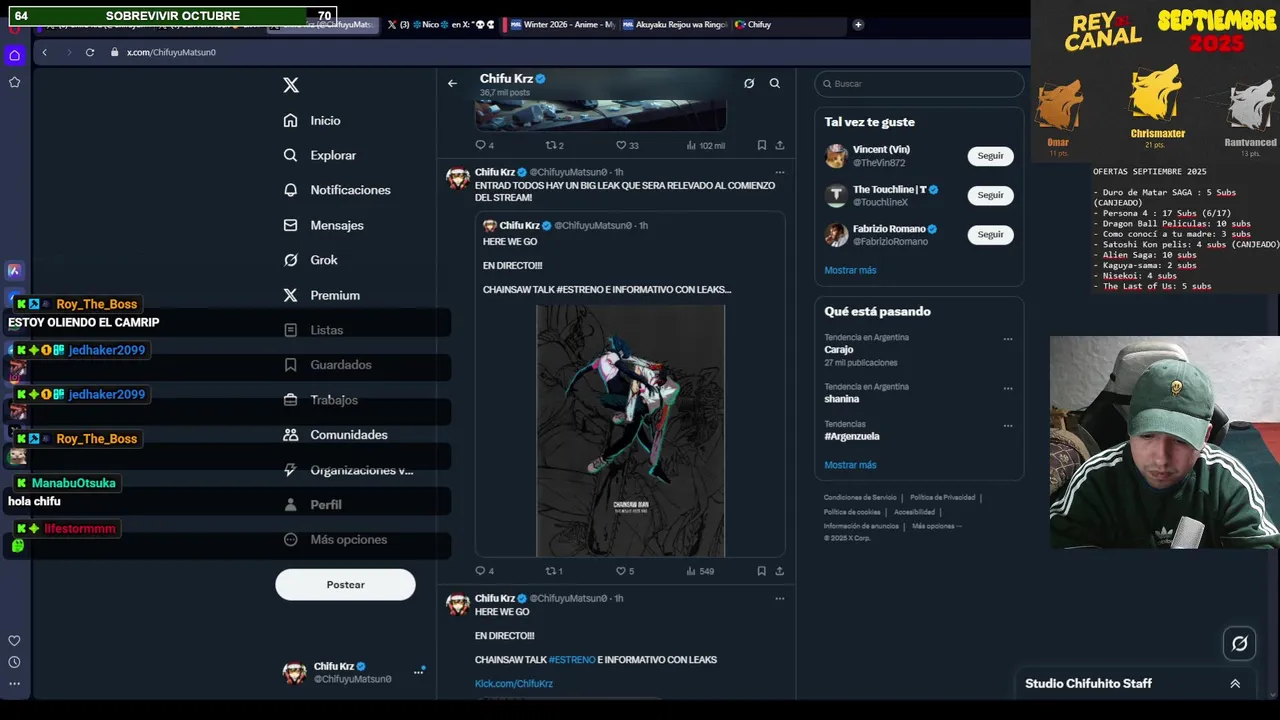1280x720 pixels.
Task: Open more options for shanina trend
Action: (1008, 388)
